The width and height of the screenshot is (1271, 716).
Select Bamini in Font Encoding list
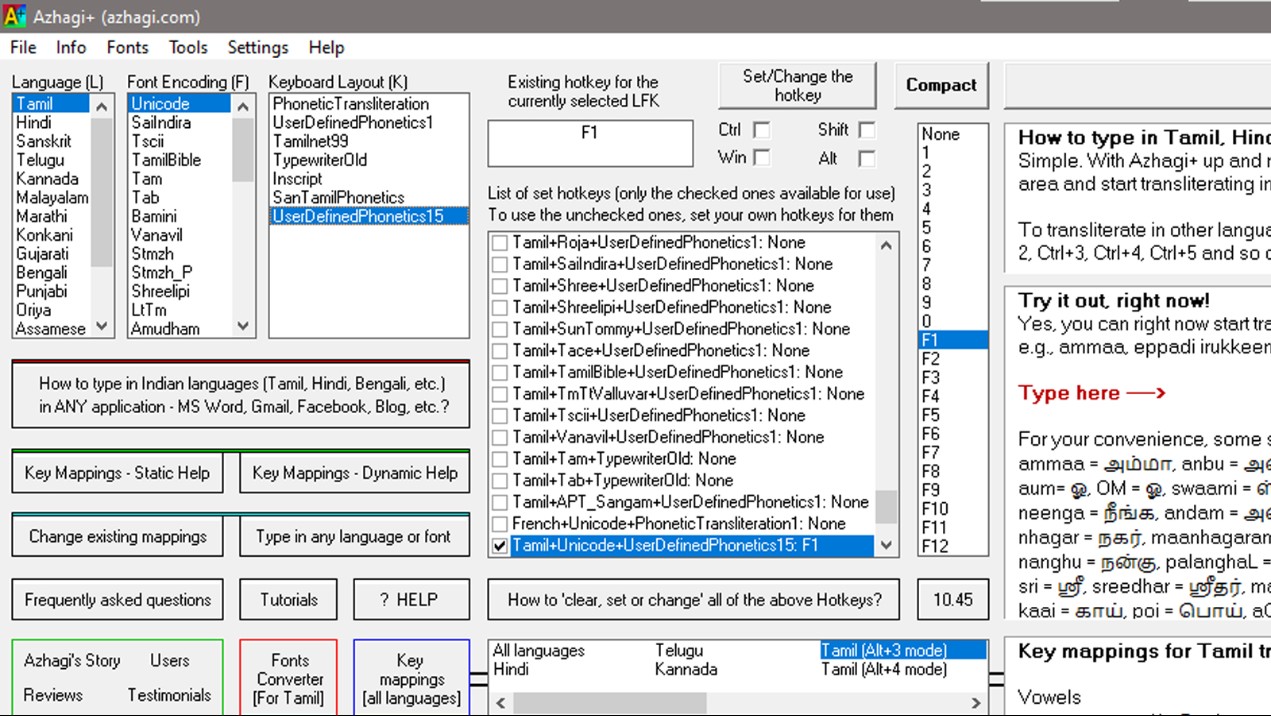tap(181, 217)
